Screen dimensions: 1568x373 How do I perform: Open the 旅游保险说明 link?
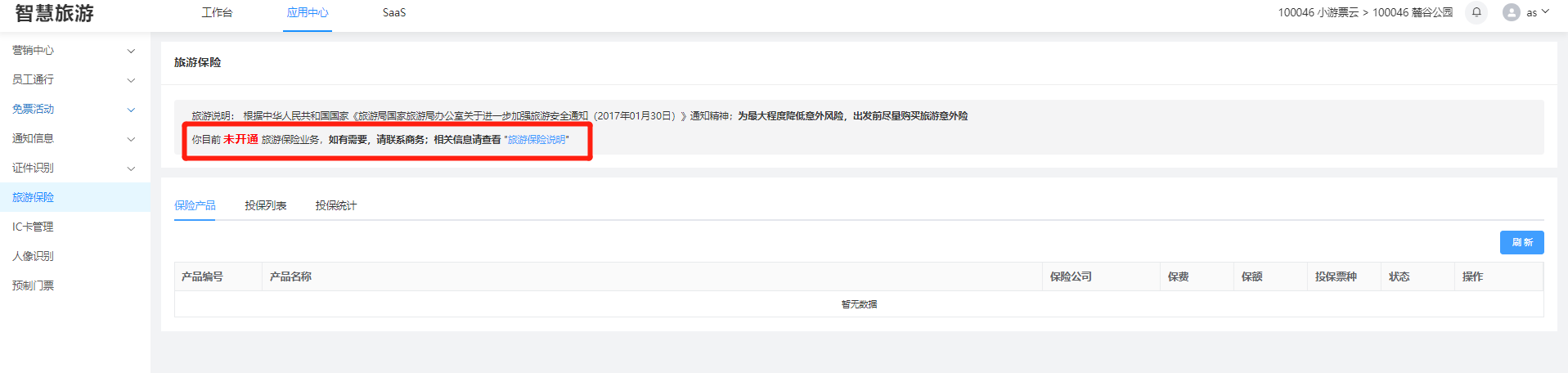pyautogui.click(x=537, y=140)
